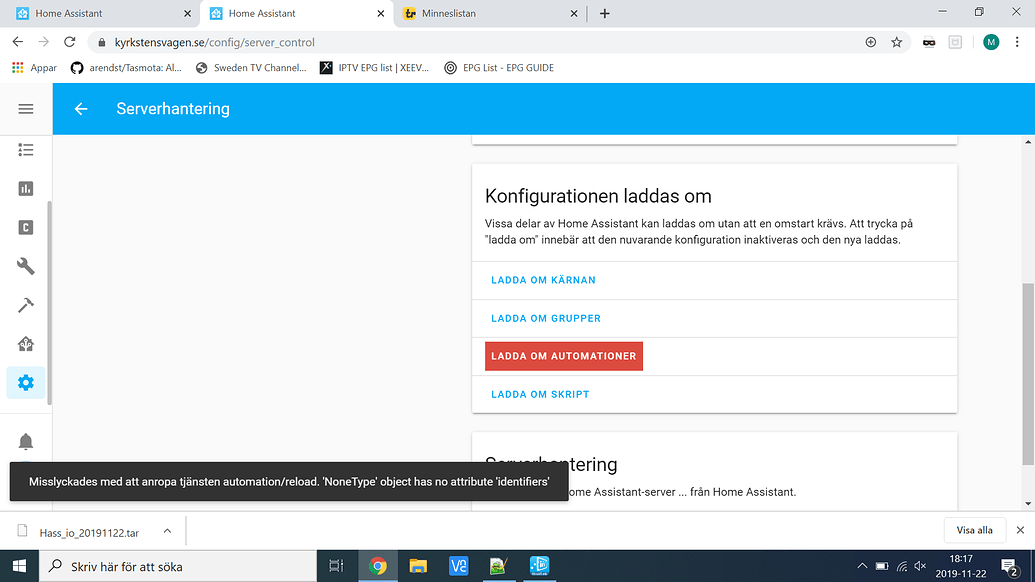1035x582 pixels.
Task: Switch to the first Home Assistant tab
Action: (x=100, y=14)
